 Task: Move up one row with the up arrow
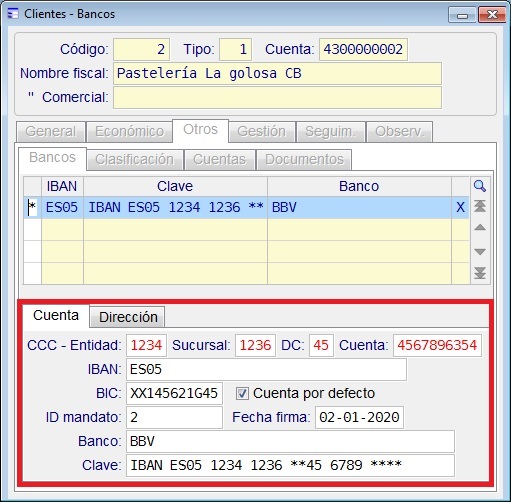[x=480, y=228]
